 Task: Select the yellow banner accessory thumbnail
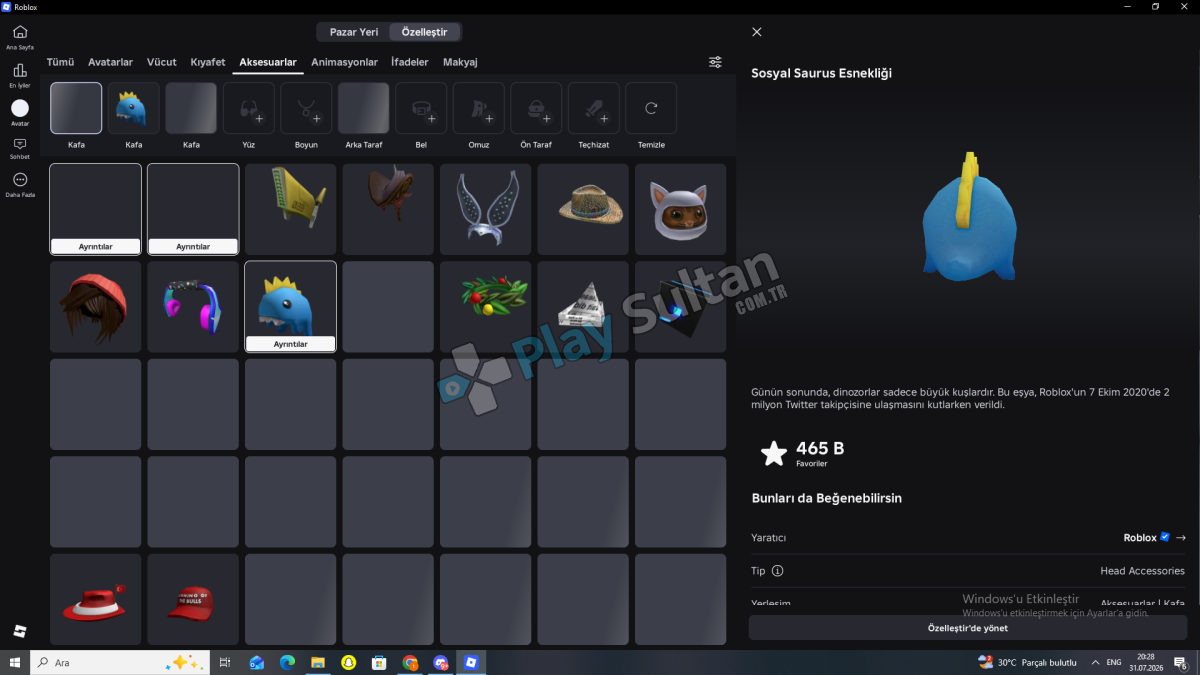(x=291, y=209)
